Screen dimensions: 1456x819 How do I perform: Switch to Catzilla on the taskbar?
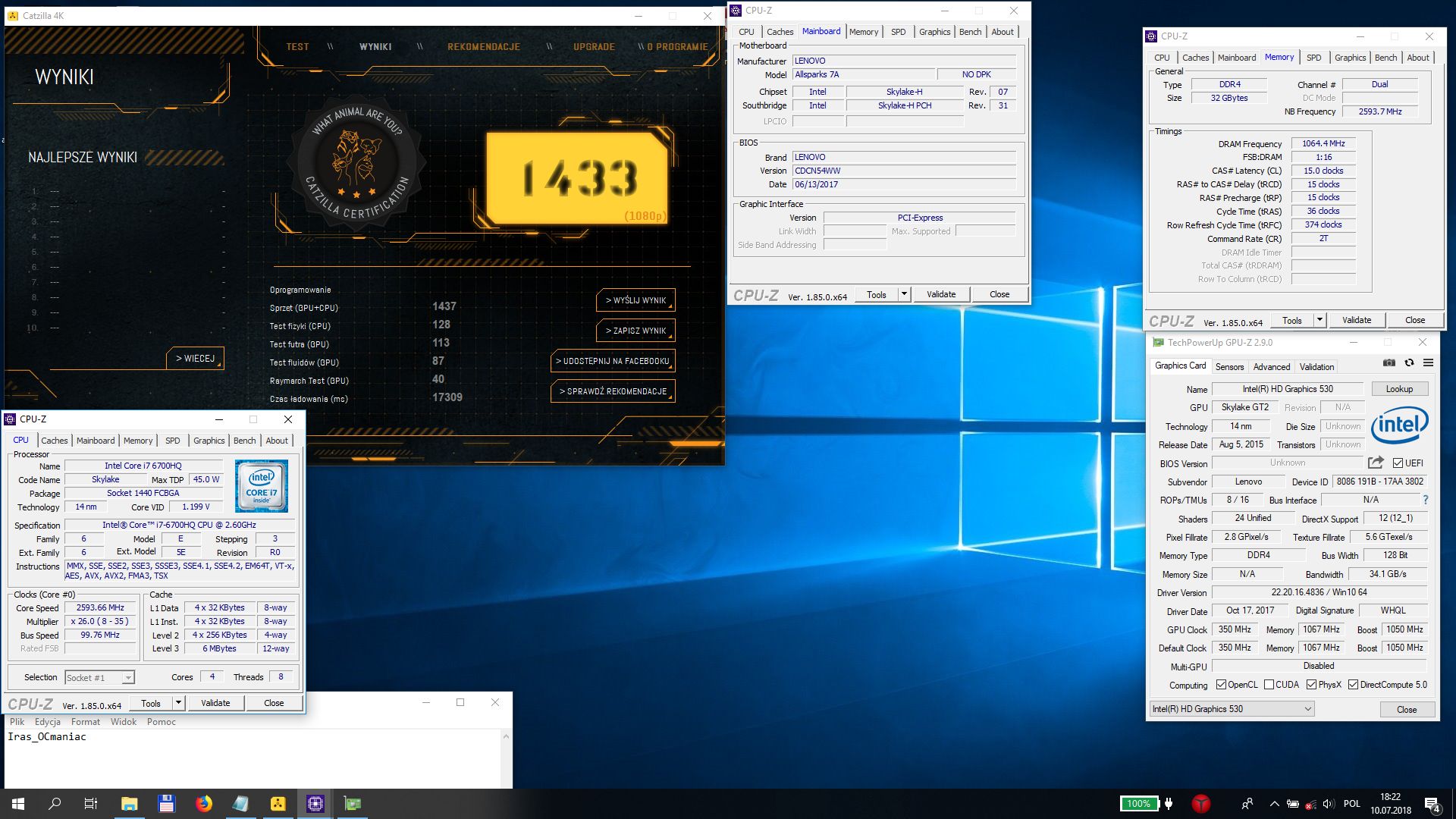tap(278, 804)
